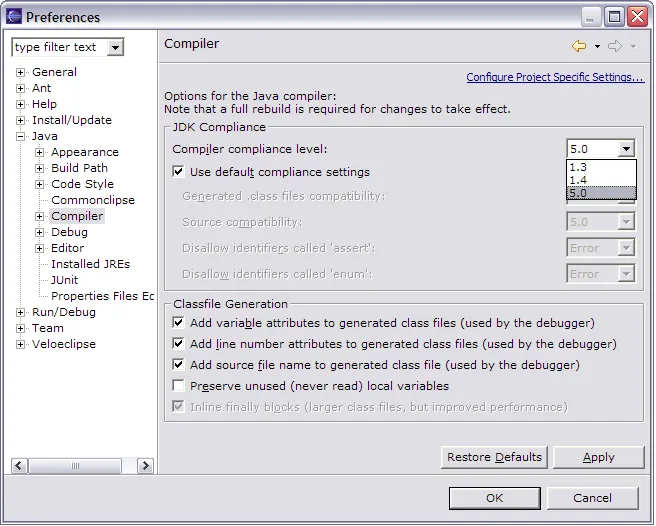Expand the Appearance node under Java

(39, 152)
